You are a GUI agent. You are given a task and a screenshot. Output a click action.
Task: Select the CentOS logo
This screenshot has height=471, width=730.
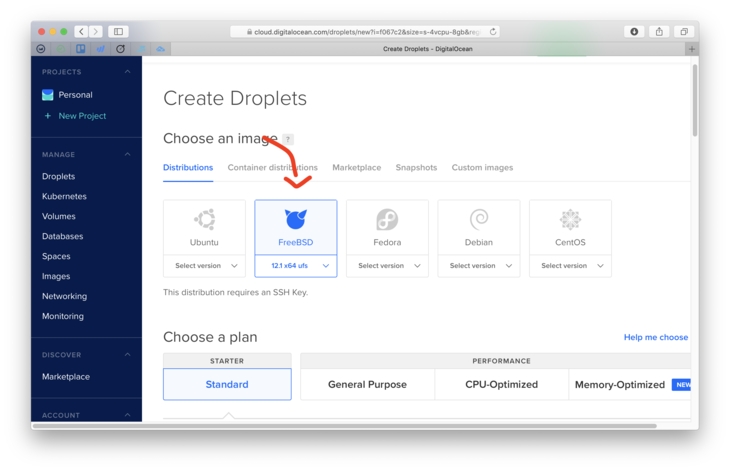click(x=570, y=219)
